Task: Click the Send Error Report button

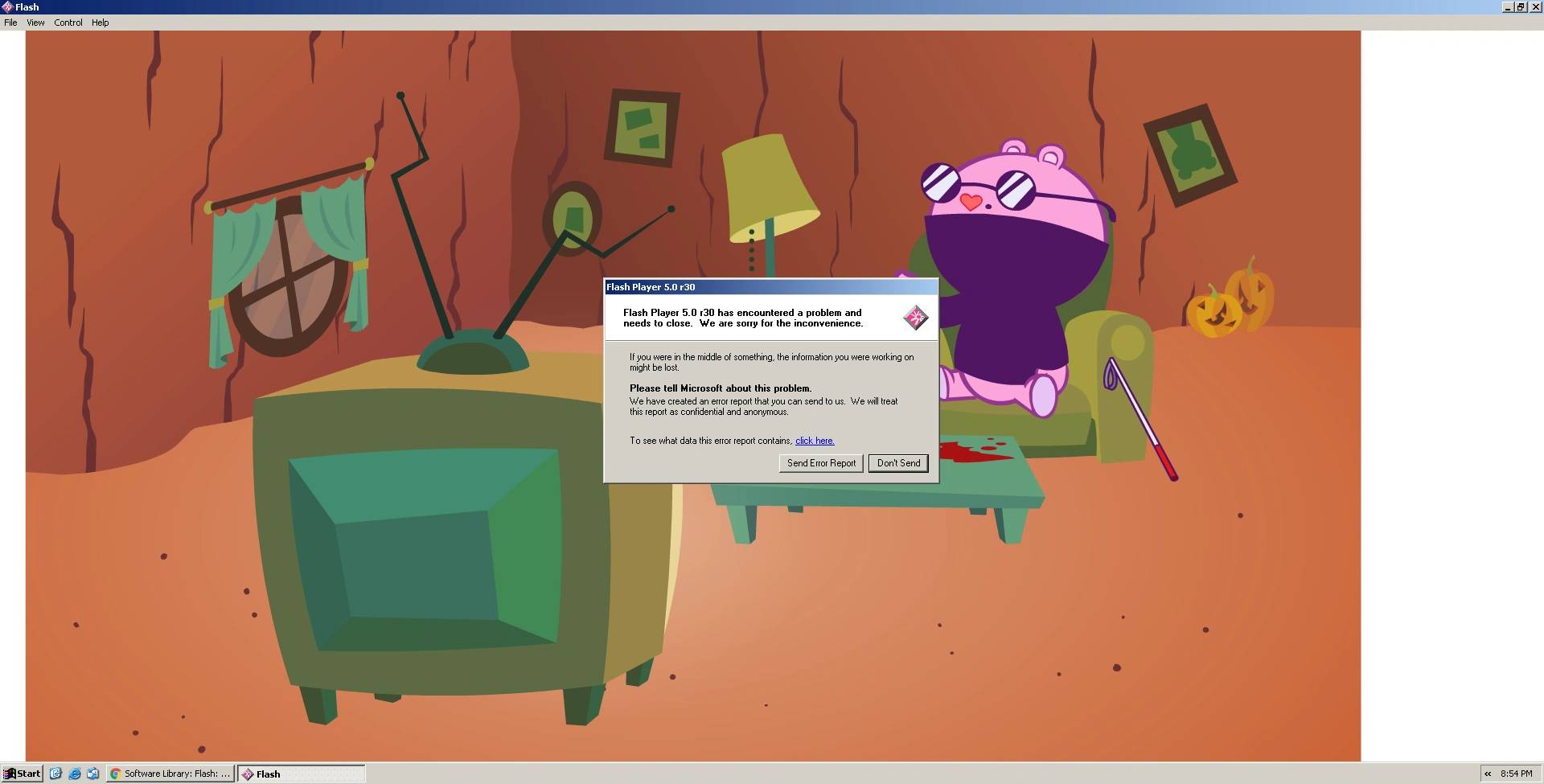Action: click(x=821, y=463)
